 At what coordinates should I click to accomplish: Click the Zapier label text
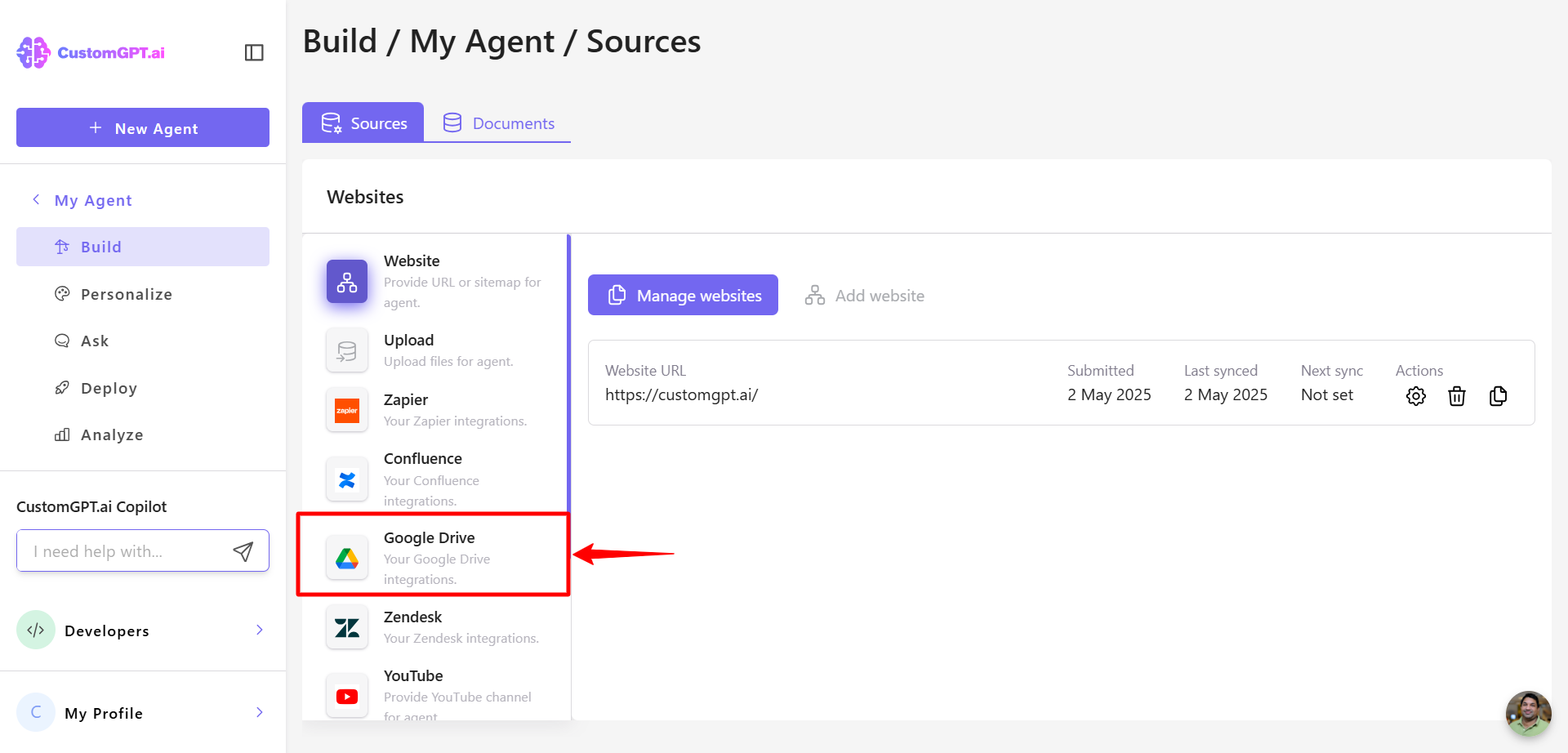point(406,399)
